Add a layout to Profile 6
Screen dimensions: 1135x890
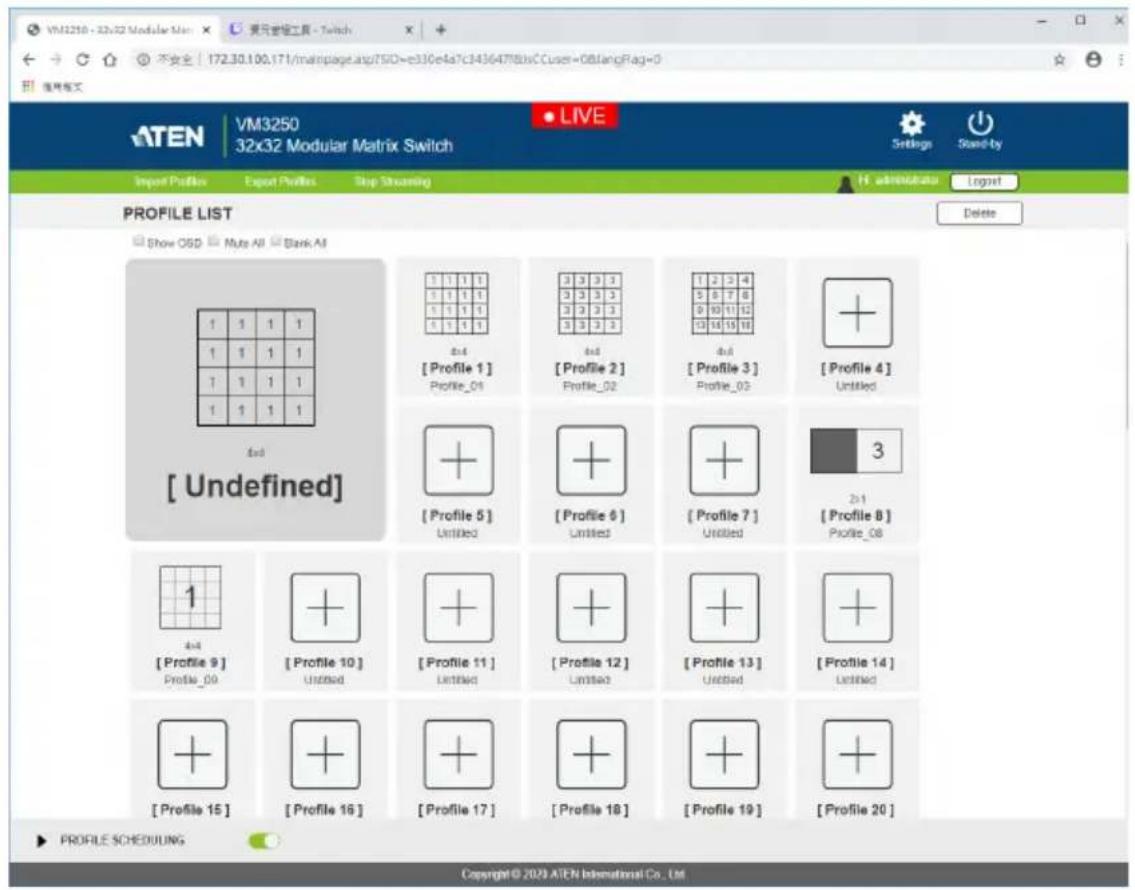pyautogui.click(x=591, y=460)
